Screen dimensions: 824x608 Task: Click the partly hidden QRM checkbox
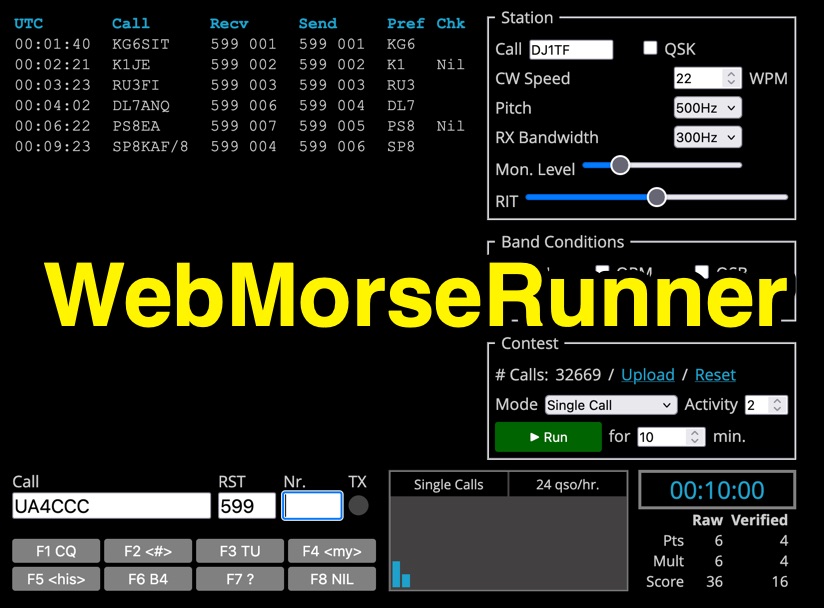point(602,270)
